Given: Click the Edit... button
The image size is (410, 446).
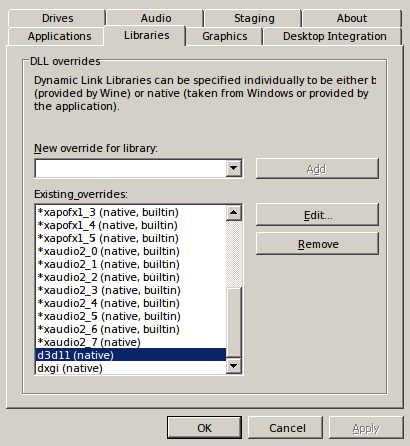Looking at the screenshot, I should [x=317, y=215].
